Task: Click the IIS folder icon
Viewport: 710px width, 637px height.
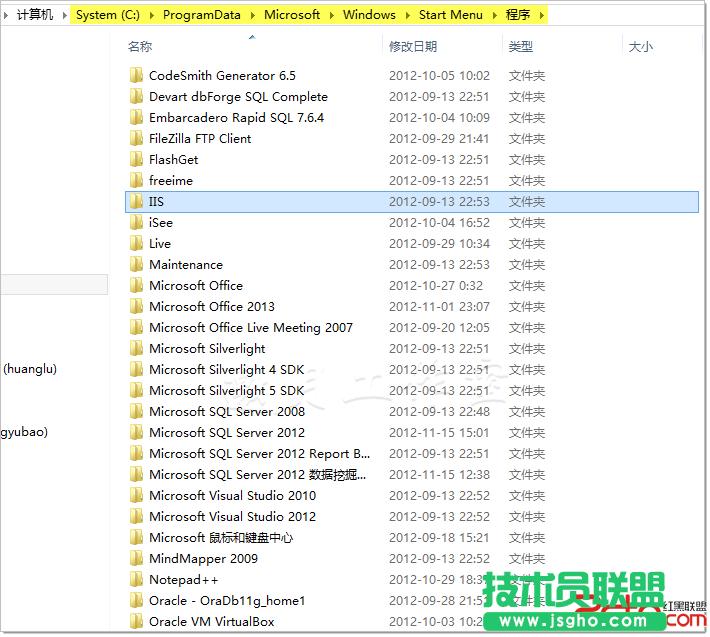Action: point(136,201)
